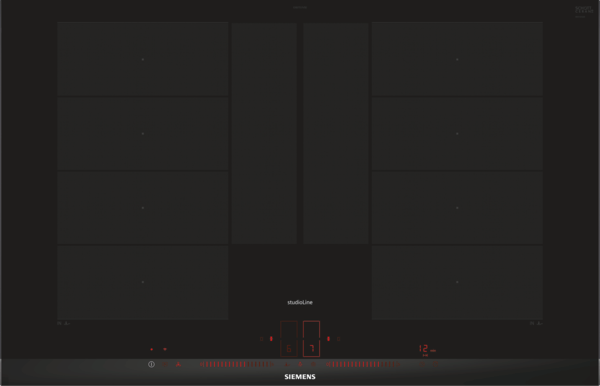Select the zone display showing 6
The height and width of the screenshot is (386, 600).
(289, 339)
